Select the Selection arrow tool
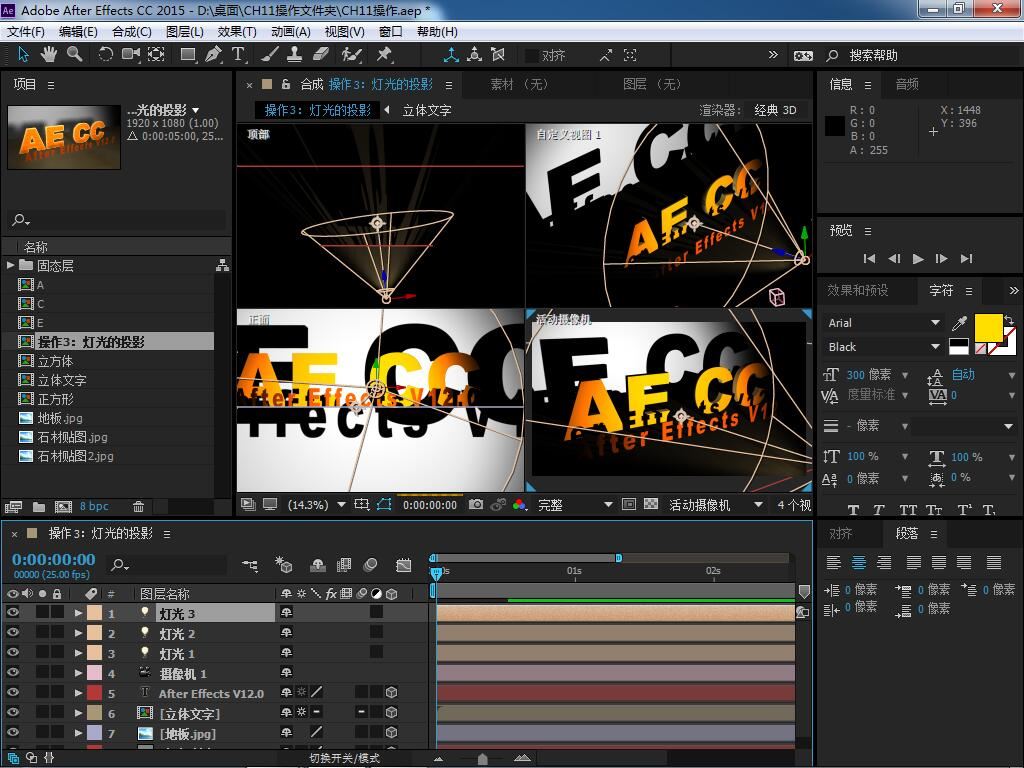This screenshot has height=768, width=1024. [x=23, y=55]
